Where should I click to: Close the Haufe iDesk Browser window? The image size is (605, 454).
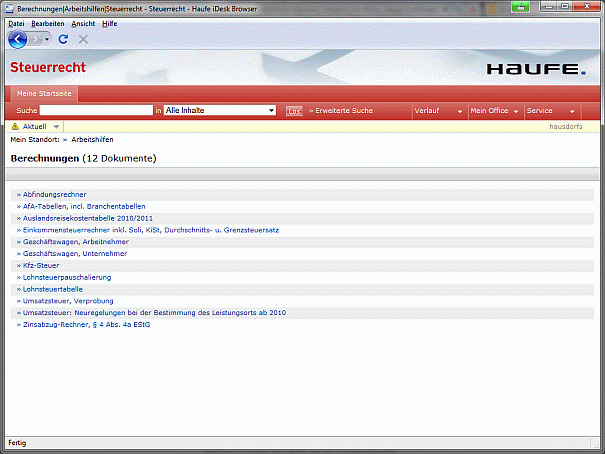[587, 6]
